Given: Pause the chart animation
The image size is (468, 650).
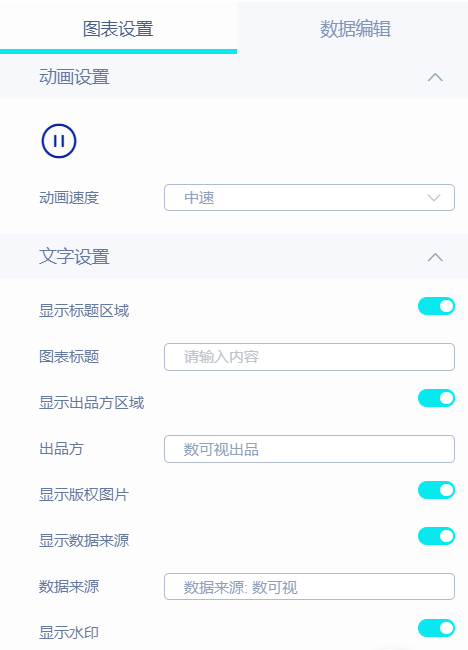Looking at the screenshot, I should (59, 141).
